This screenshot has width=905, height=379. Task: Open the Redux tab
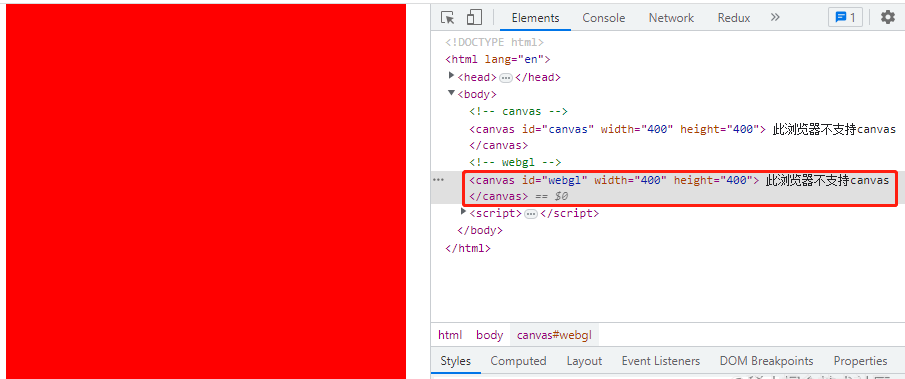[x=734, y=18]
